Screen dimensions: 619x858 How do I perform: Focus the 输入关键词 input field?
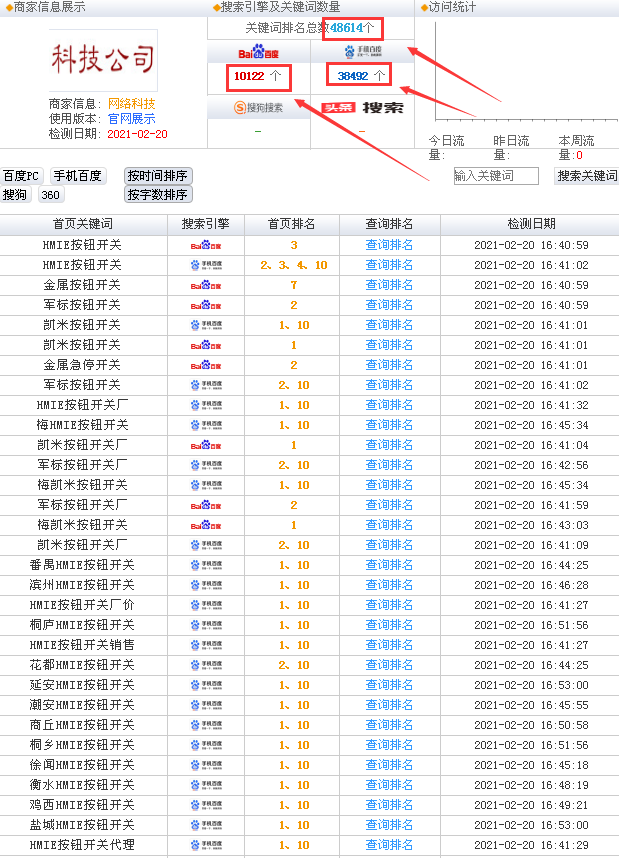point(496,176)
